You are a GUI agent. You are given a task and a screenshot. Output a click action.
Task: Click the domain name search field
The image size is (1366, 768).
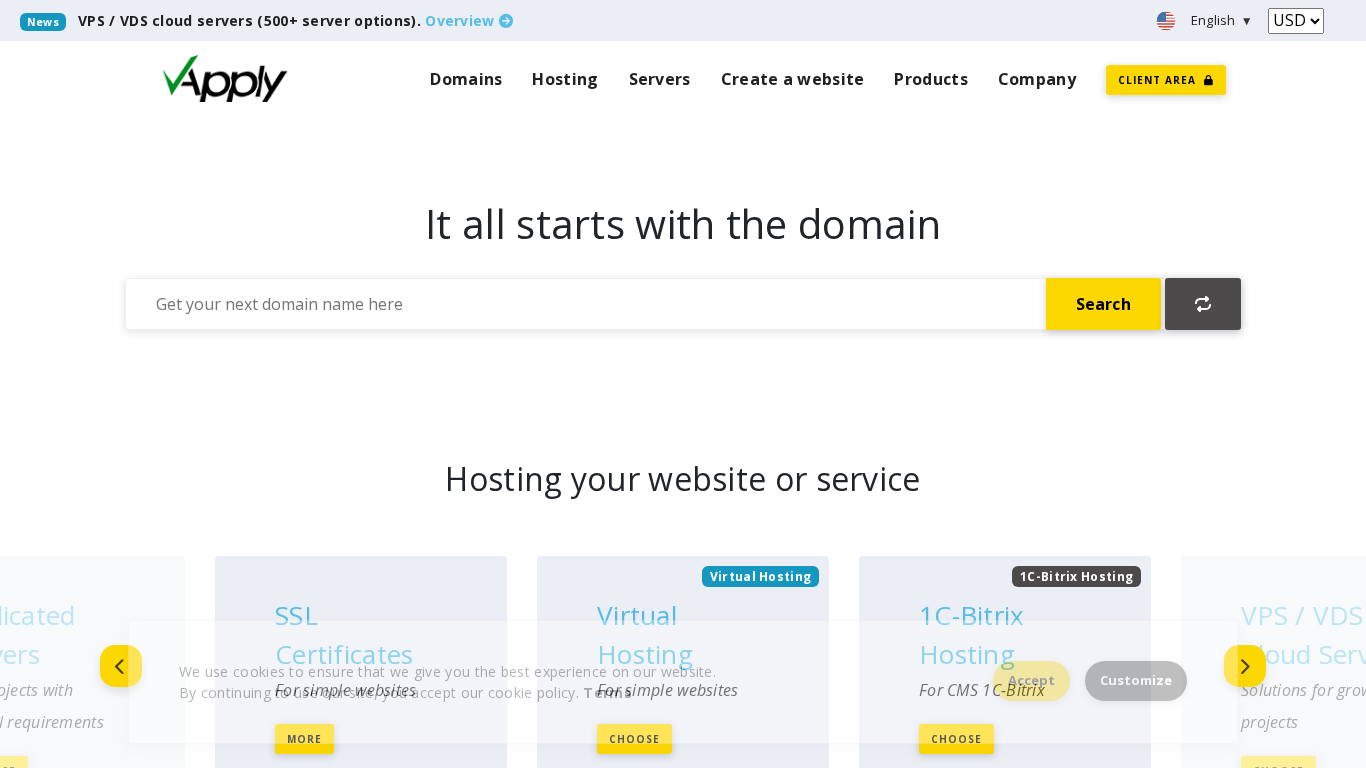[585, 304]
